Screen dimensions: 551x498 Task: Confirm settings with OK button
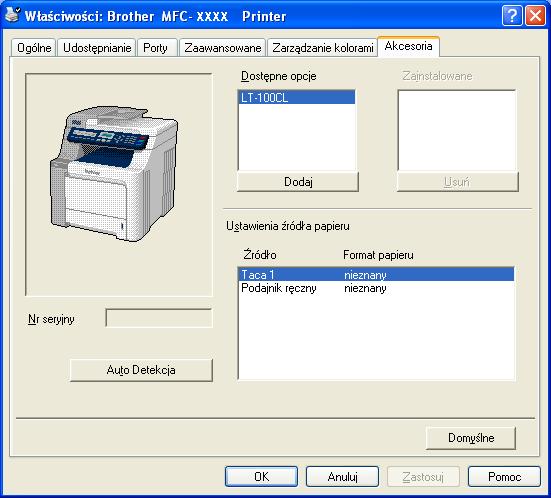tap(261, 477)
